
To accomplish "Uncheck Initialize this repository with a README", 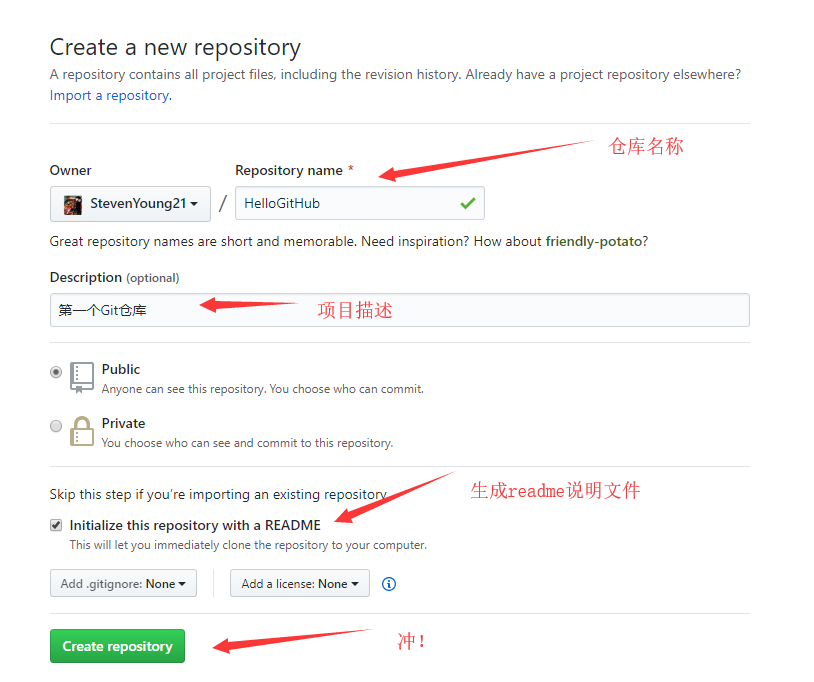I will pyautogui.click(x=56, y=525).
